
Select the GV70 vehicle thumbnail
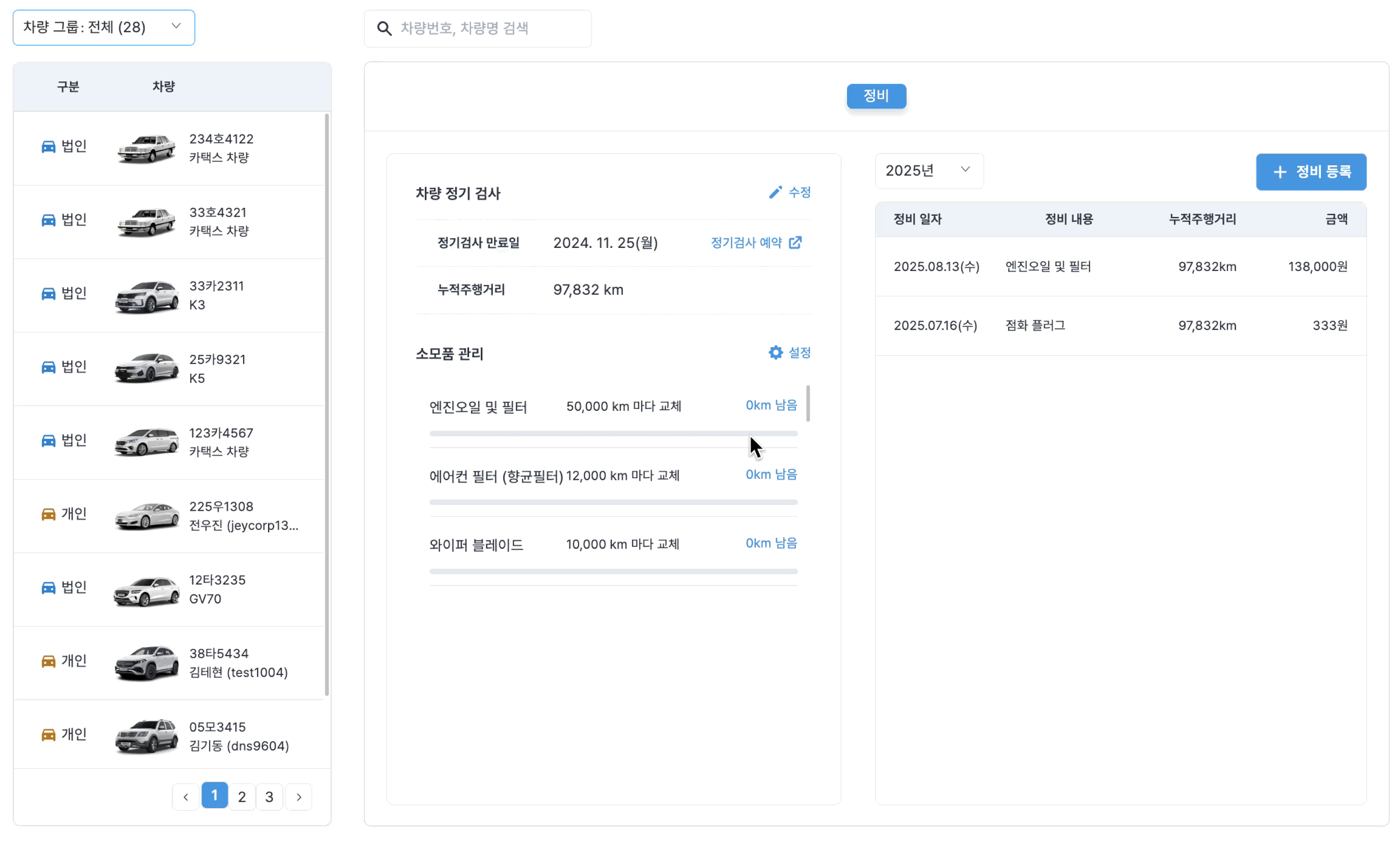[x=146, y=590]
